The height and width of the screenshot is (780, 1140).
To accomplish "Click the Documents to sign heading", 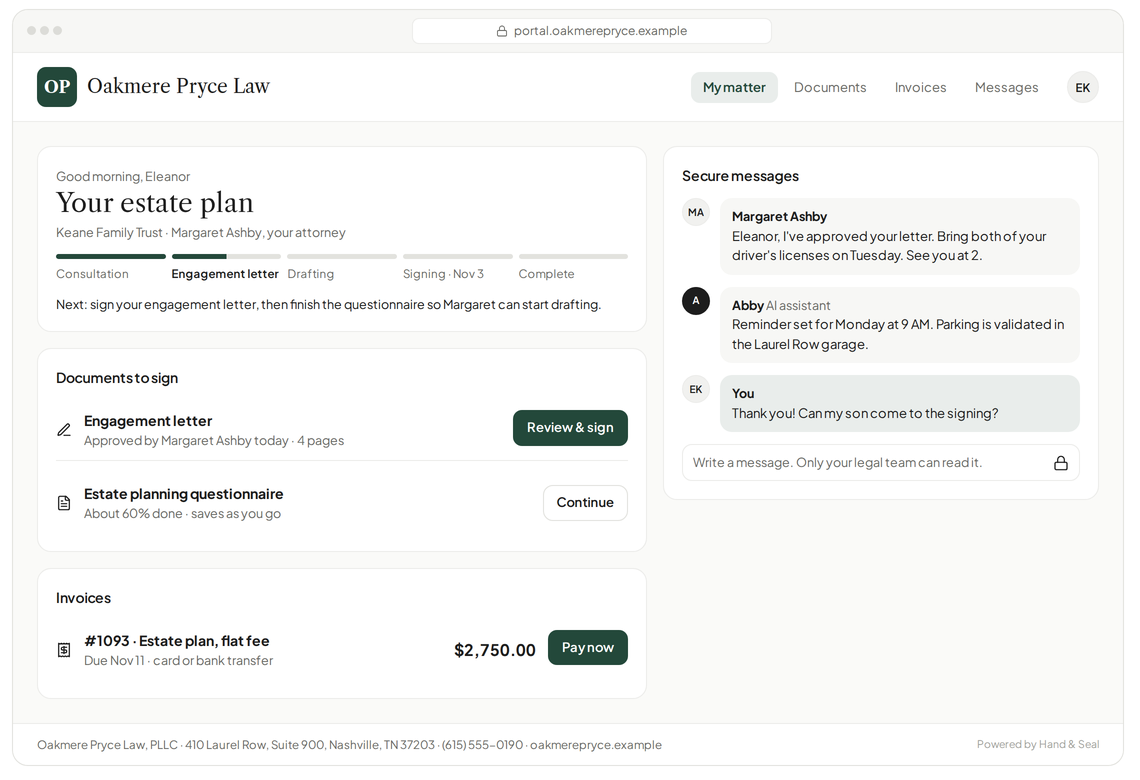I will tap(117, 378).
